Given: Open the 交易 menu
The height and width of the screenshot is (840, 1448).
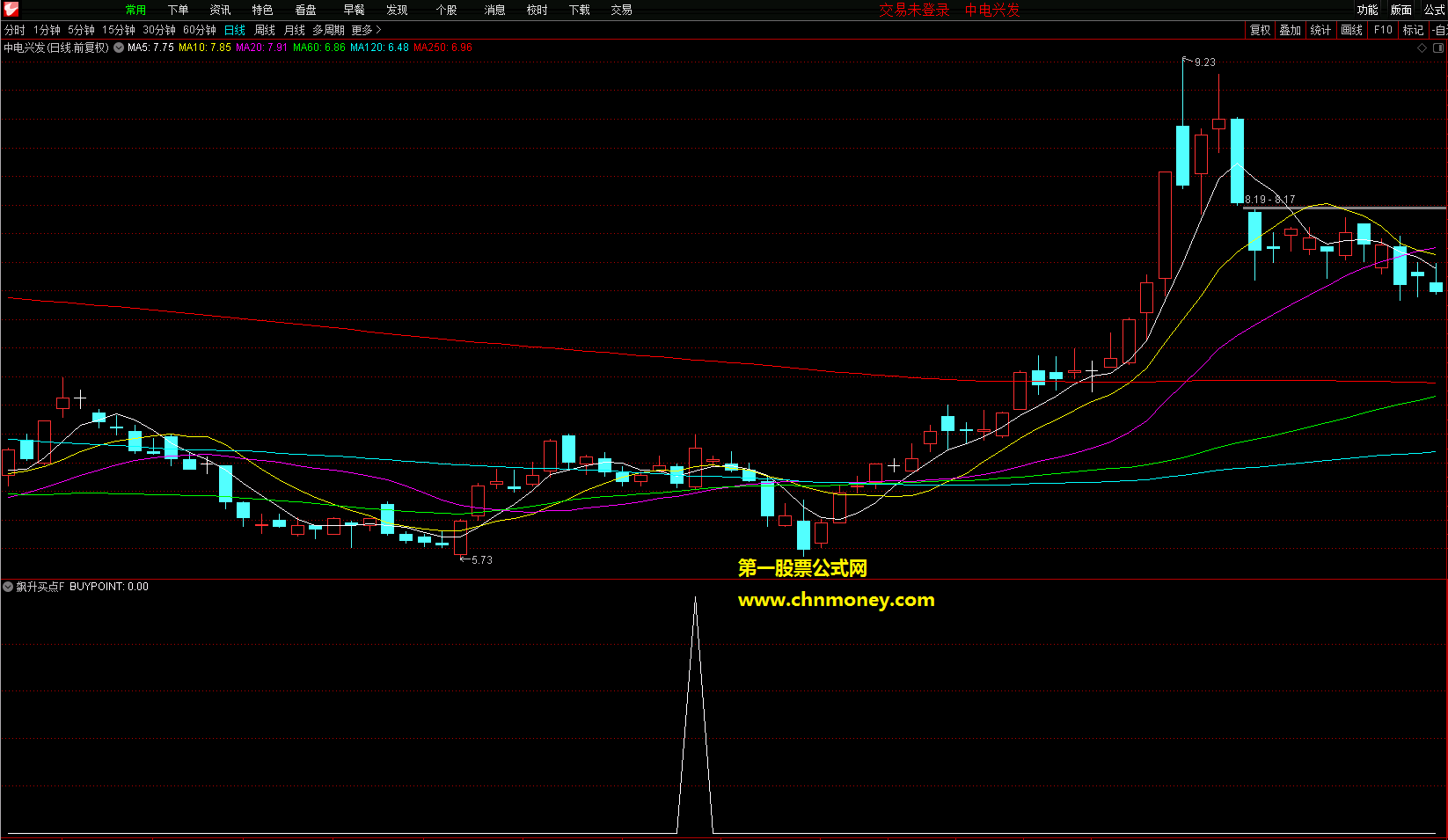Looking at the screenshot, I should pos(621,10).
